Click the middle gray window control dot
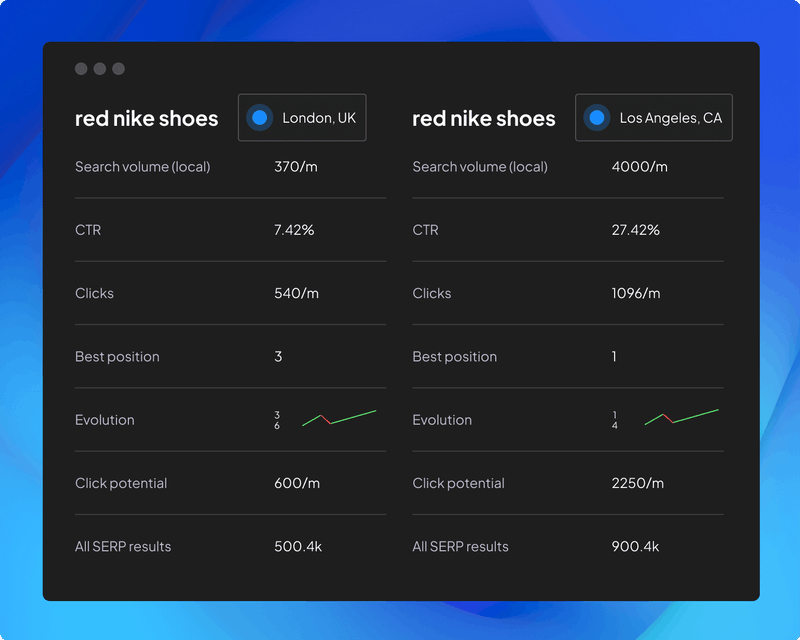The height and width of the screenshot is (640, 800). click(x=100, y=69)
